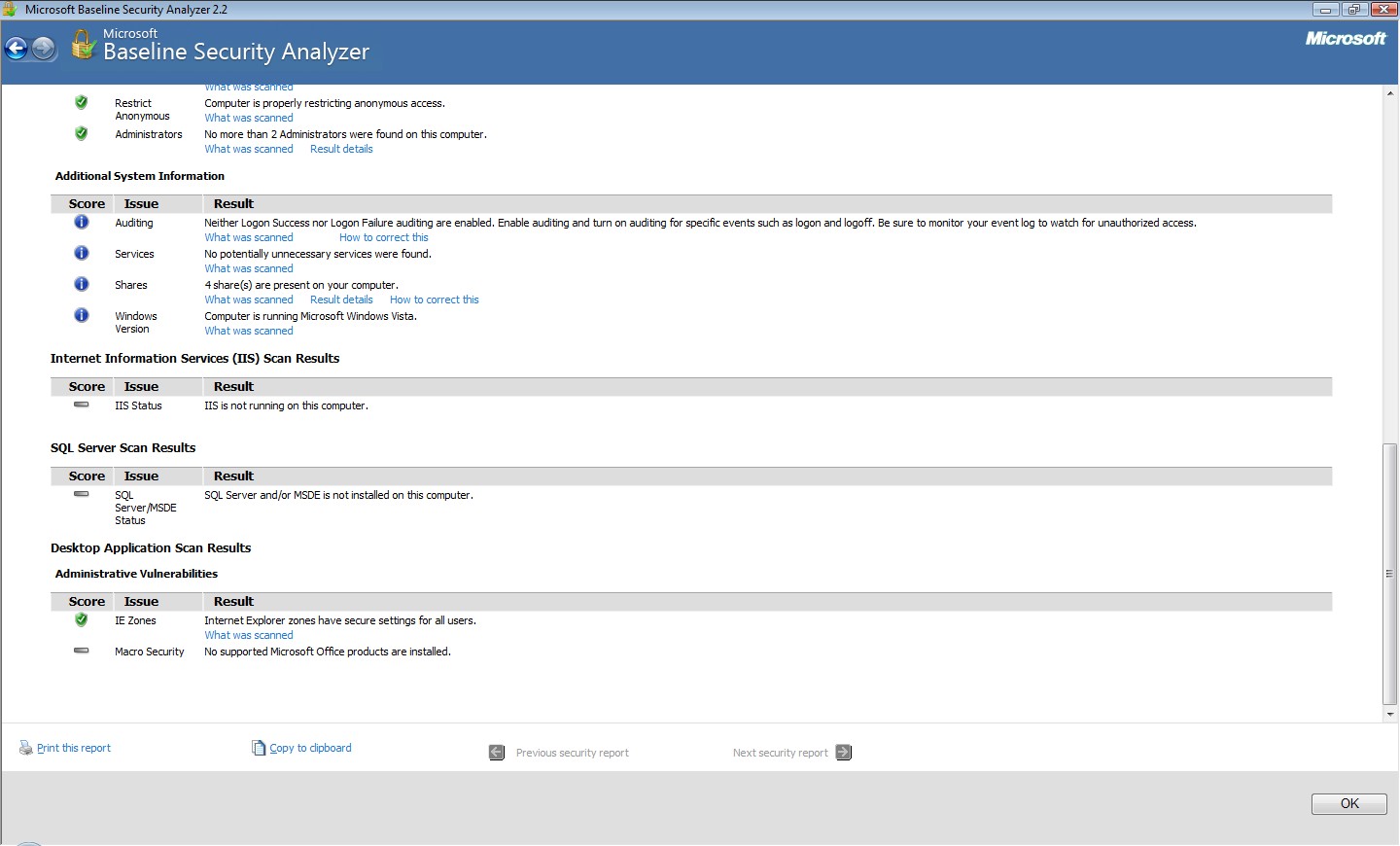Image resolution: width=1400 pixels, height=846 pixels.
Task: Click blue info icon for Shares
Action: click(82, 284)
